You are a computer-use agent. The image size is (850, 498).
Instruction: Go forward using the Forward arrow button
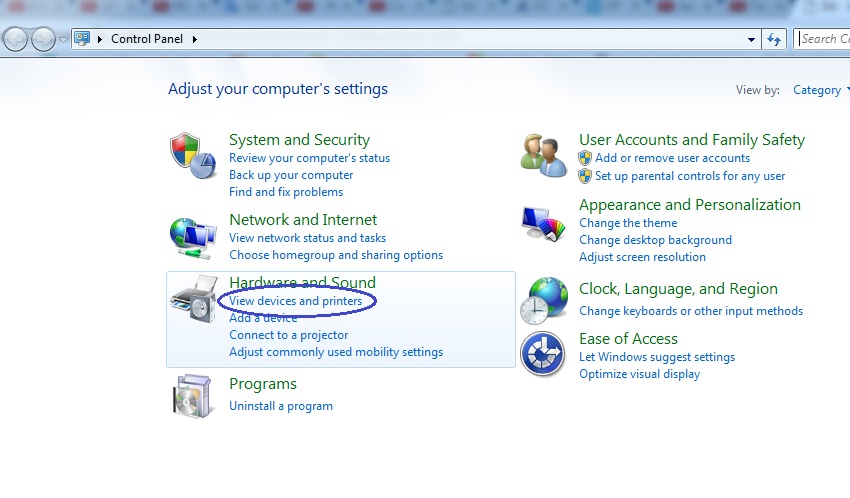pos(43,39)
